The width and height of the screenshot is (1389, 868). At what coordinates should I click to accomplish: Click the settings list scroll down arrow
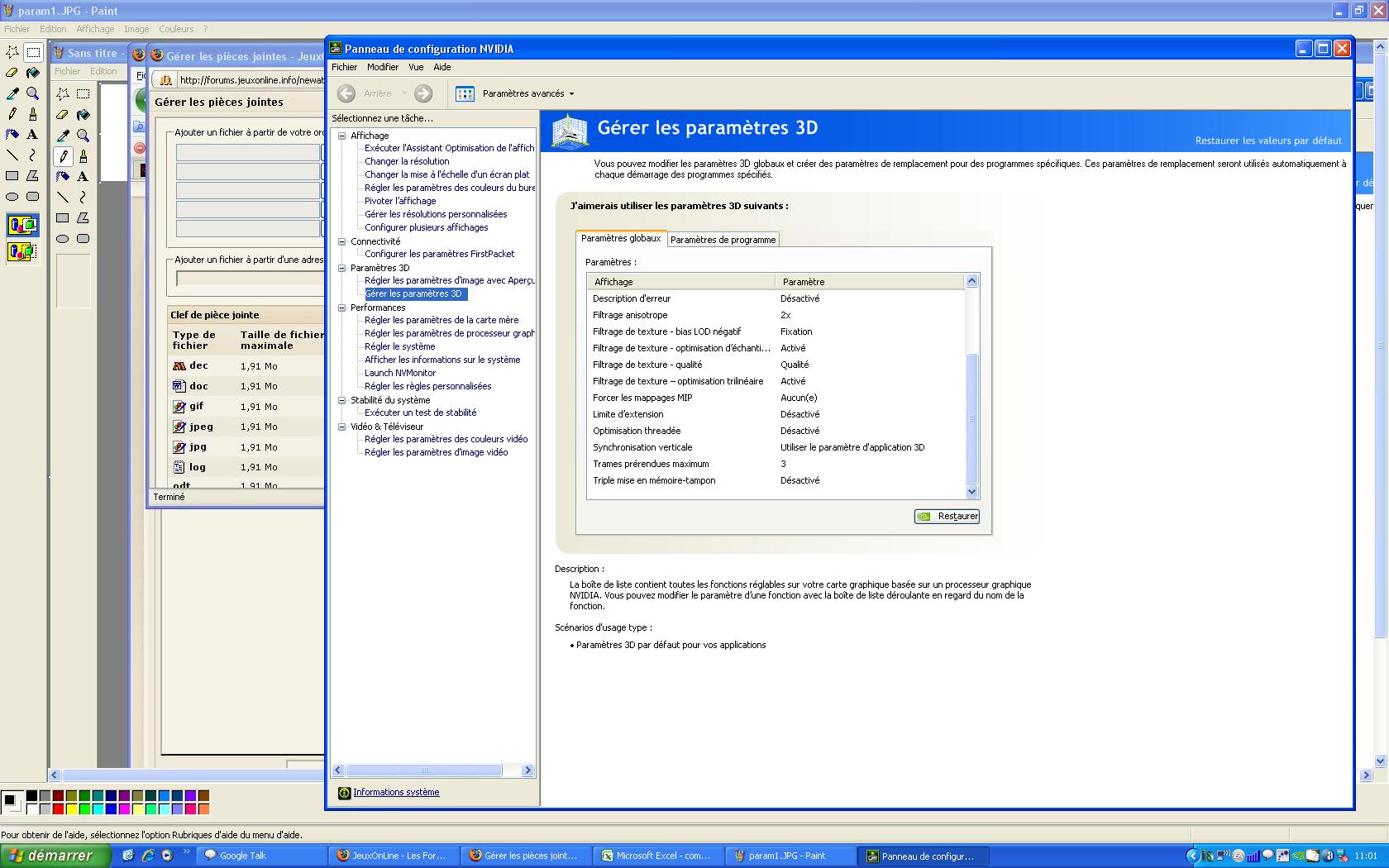(971, 491)
